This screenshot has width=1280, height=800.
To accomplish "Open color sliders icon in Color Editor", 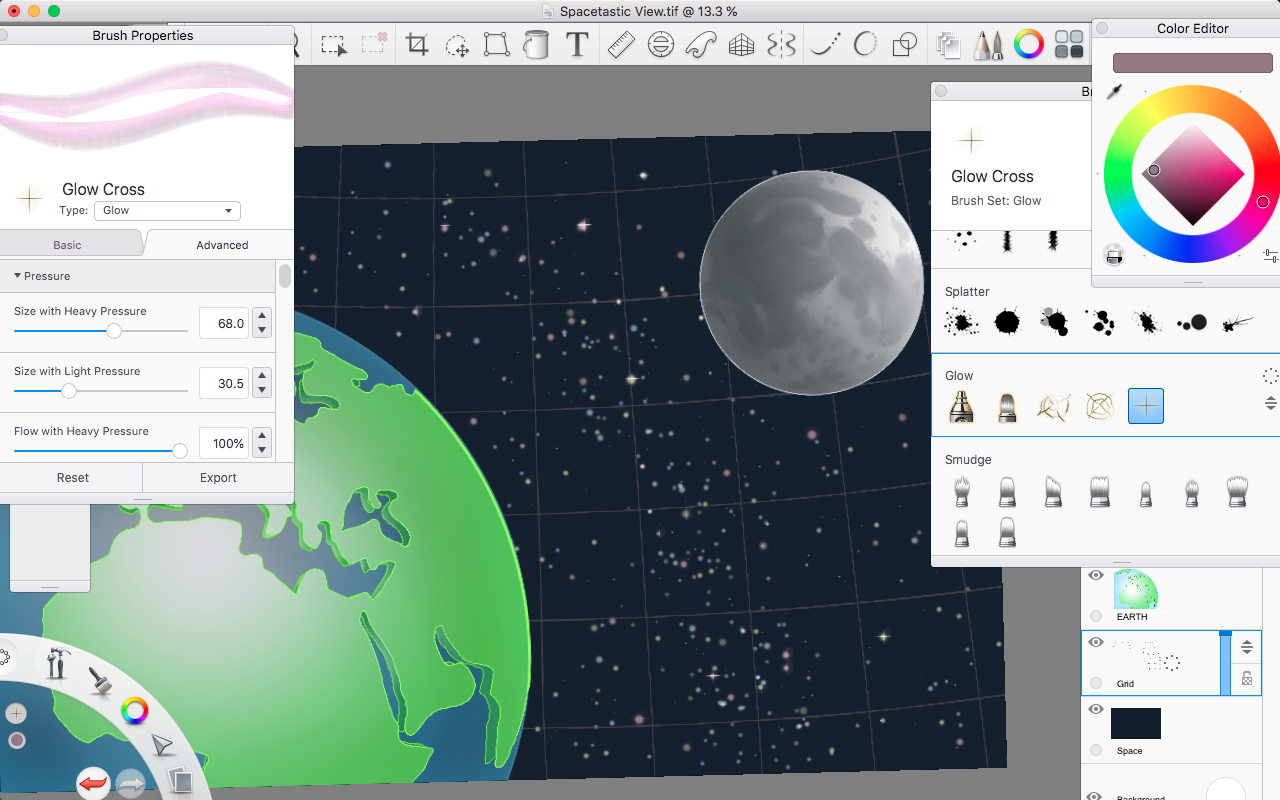I will pyautogui.click(x=1270, y=255).
